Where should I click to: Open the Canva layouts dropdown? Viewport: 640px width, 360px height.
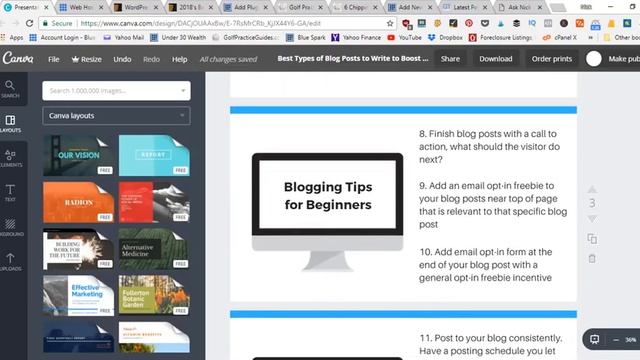(116, 116)
